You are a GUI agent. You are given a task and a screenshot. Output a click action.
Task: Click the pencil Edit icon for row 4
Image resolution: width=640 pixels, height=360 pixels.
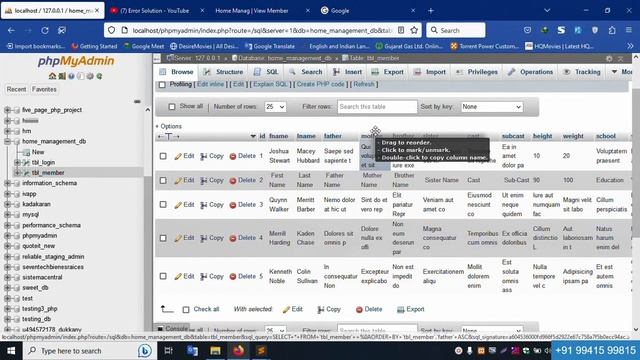point(178,238)
